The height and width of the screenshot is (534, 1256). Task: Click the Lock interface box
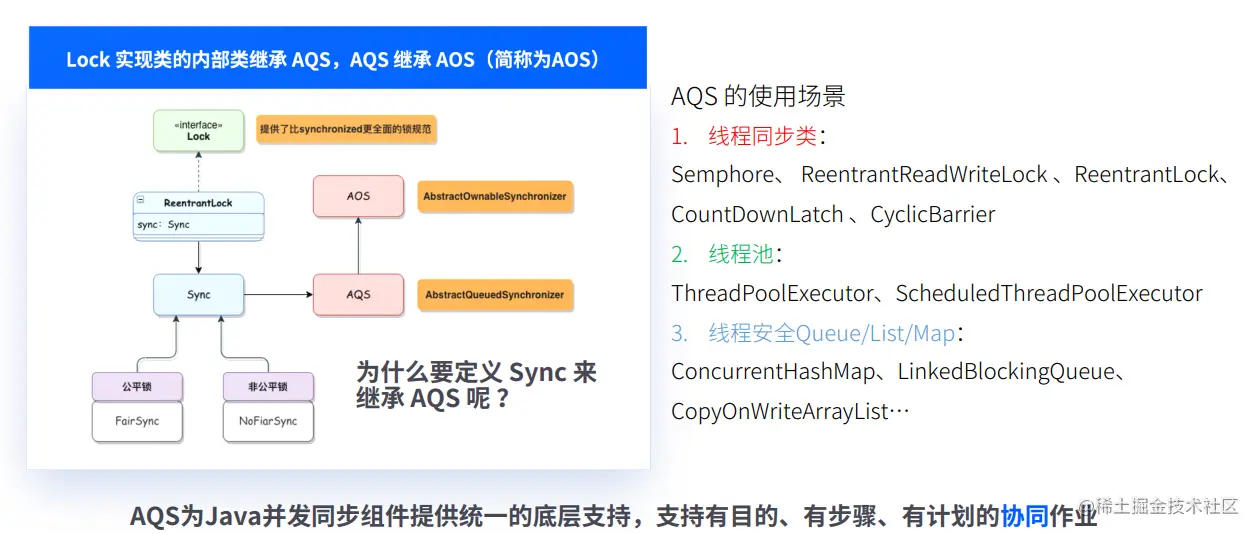[x=198, y=131]
